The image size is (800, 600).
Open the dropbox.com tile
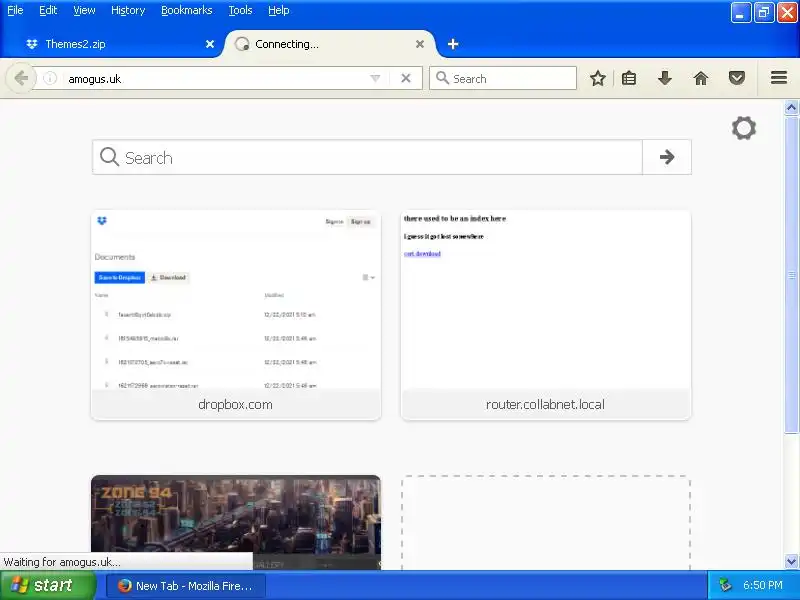(236, 315)
